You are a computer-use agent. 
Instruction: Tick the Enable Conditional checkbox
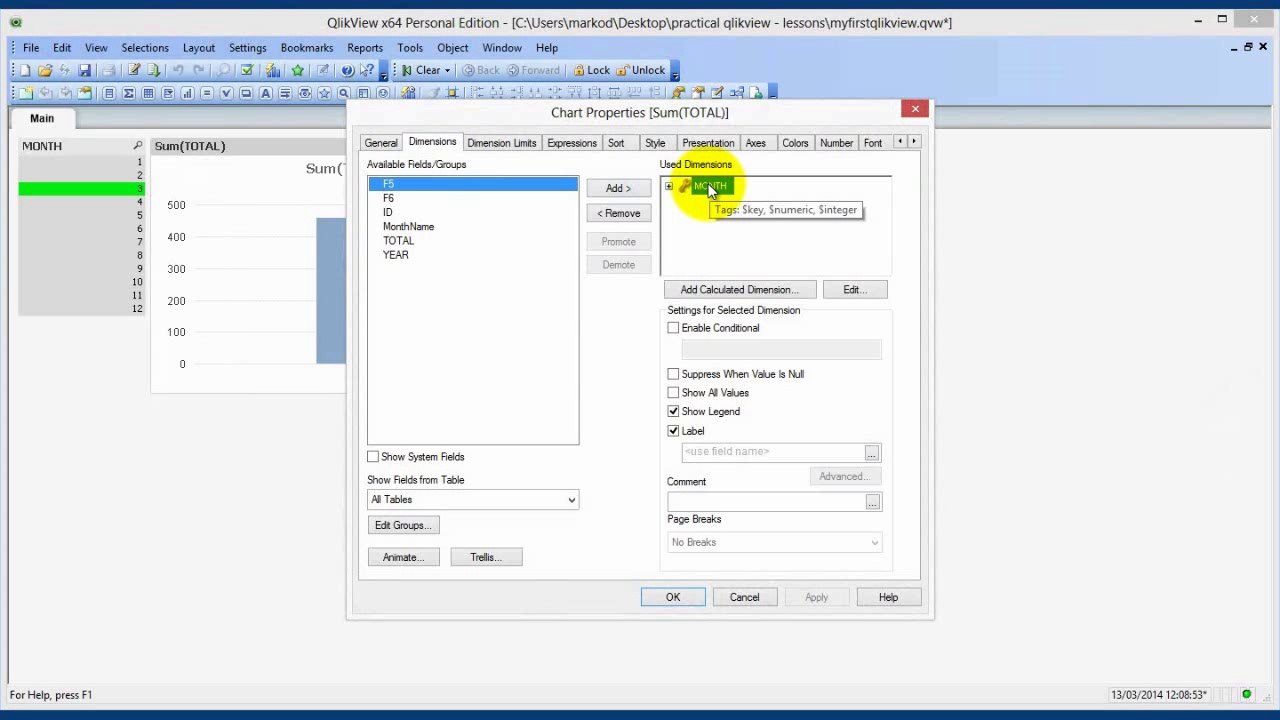coord(673,328)
